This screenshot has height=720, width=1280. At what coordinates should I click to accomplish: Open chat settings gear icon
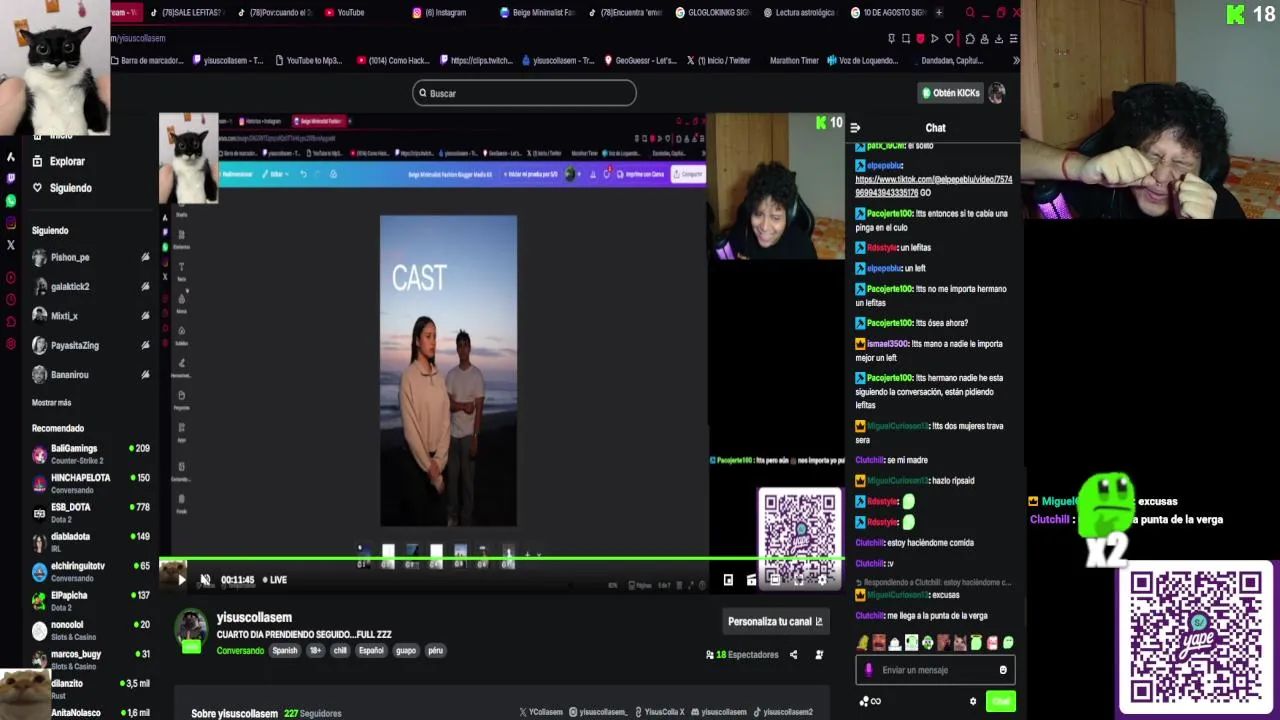pos(973,702)
